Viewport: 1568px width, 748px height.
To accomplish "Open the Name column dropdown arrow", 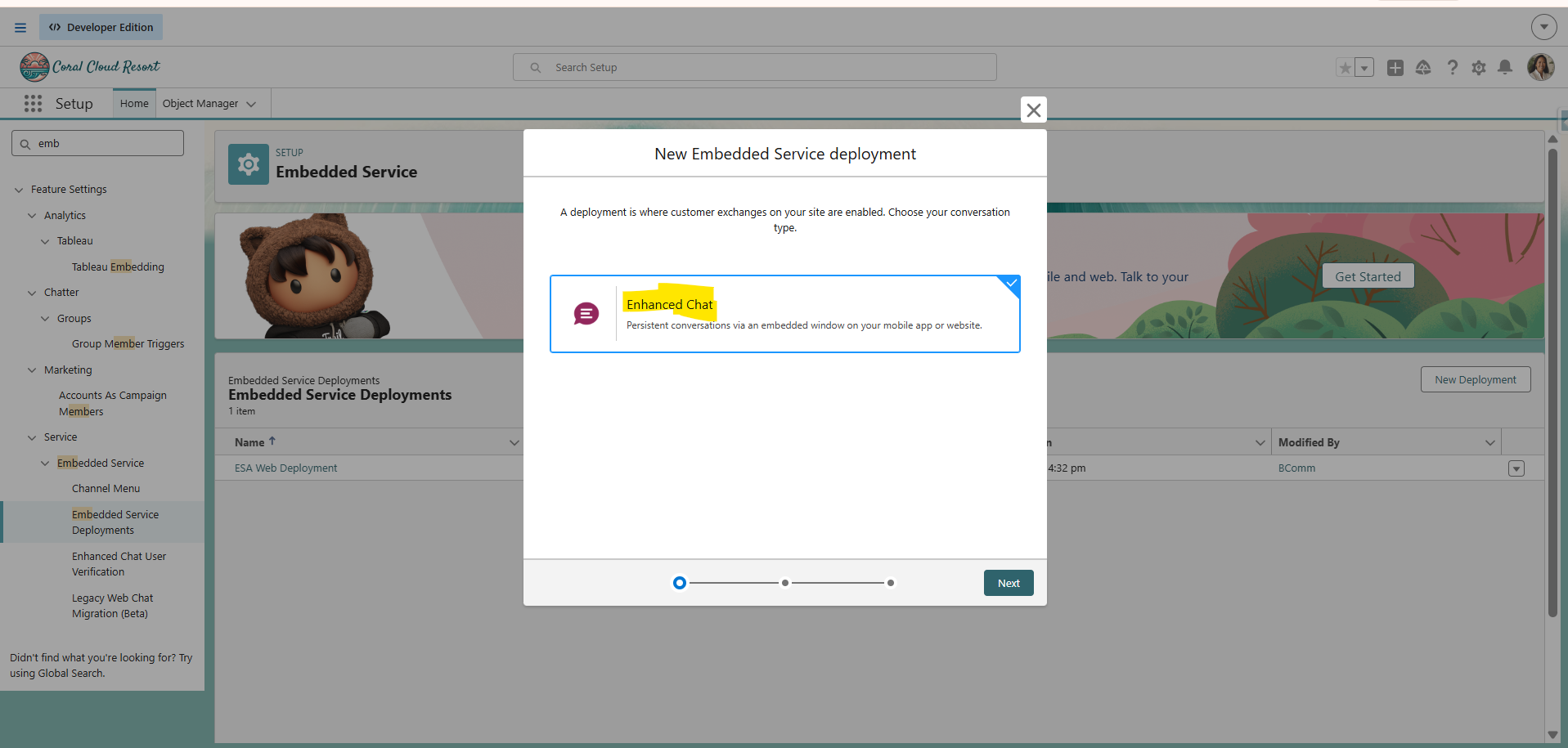I will coord(514,442).
